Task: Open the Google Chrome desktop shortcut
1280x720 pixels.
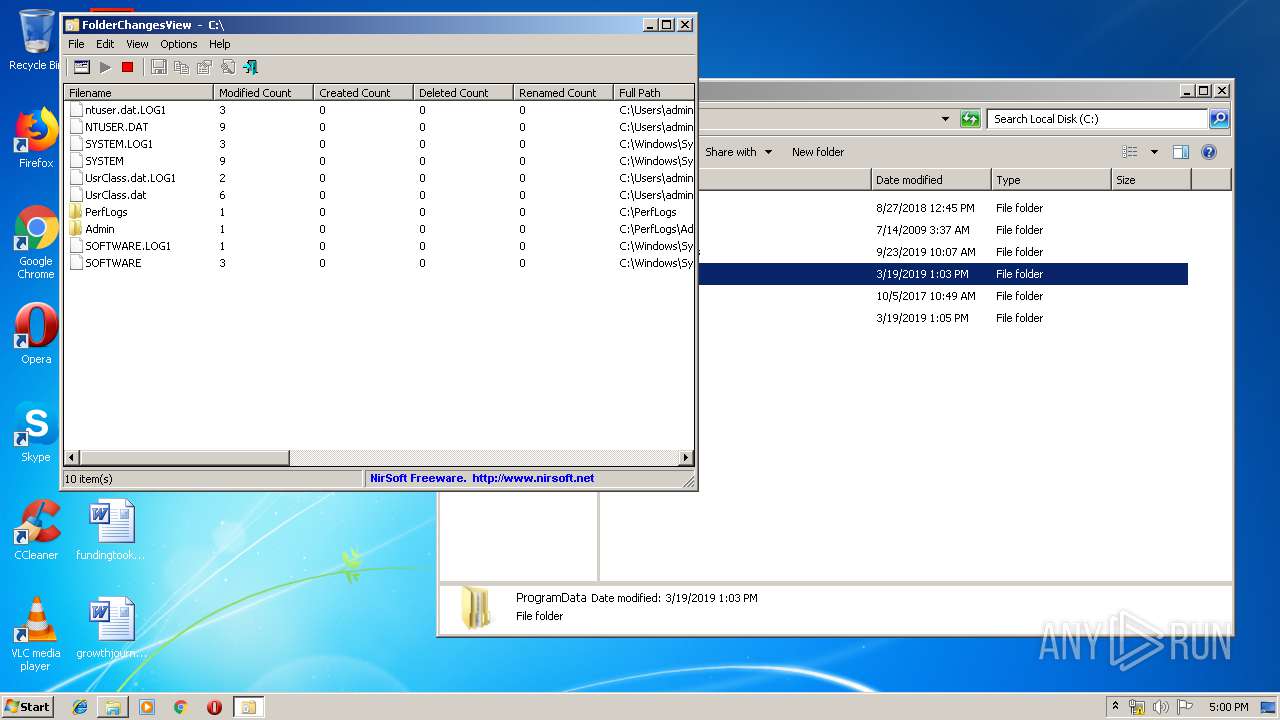Action: [x=36, y=243]
